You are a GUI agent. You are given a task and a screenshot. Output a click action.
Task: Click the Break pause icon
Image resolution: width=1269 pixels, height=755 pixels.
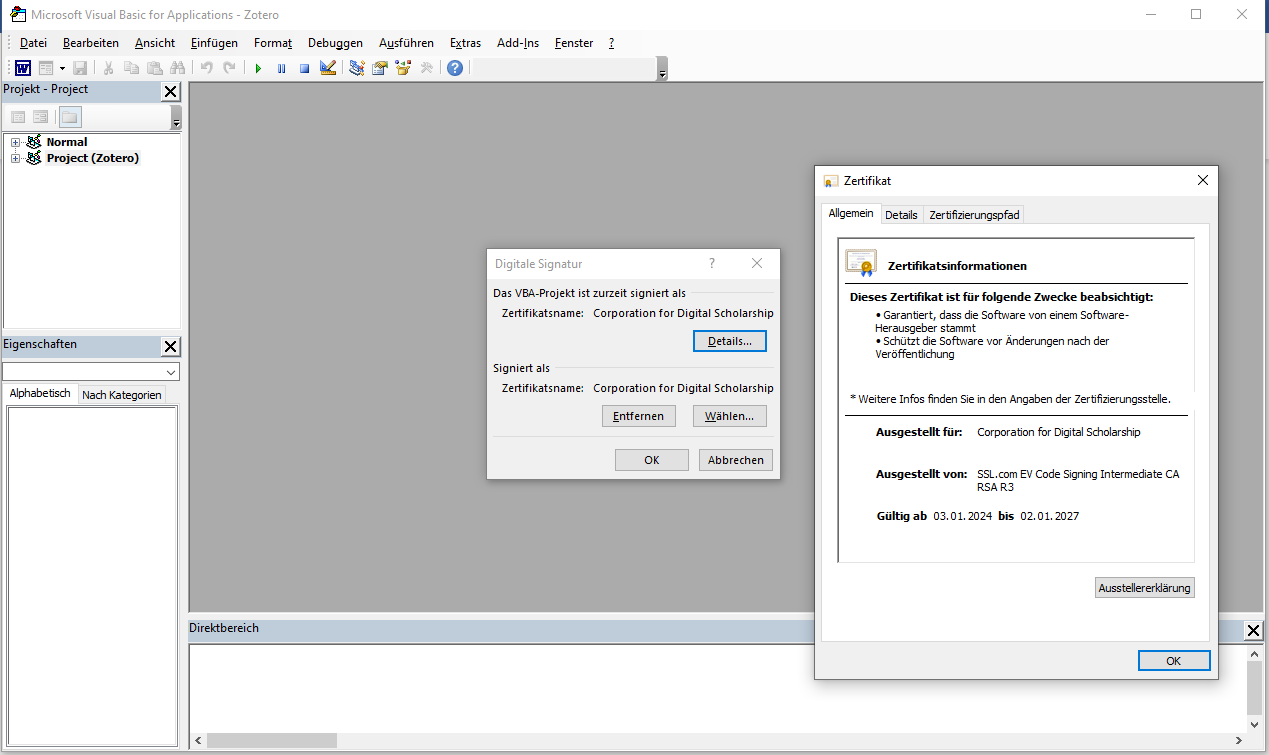(x=281, y=68)
